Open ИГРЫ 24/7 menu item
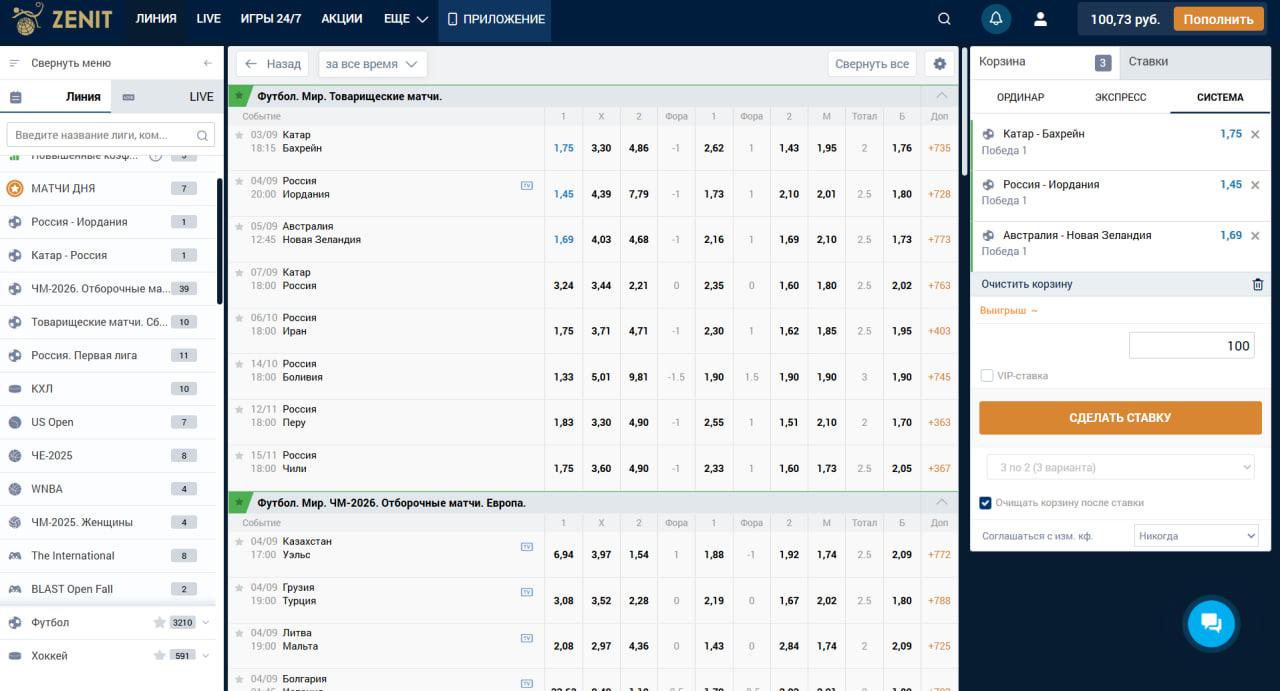Viewport: 1280px width, 691px height. click(x=271, y=19)
